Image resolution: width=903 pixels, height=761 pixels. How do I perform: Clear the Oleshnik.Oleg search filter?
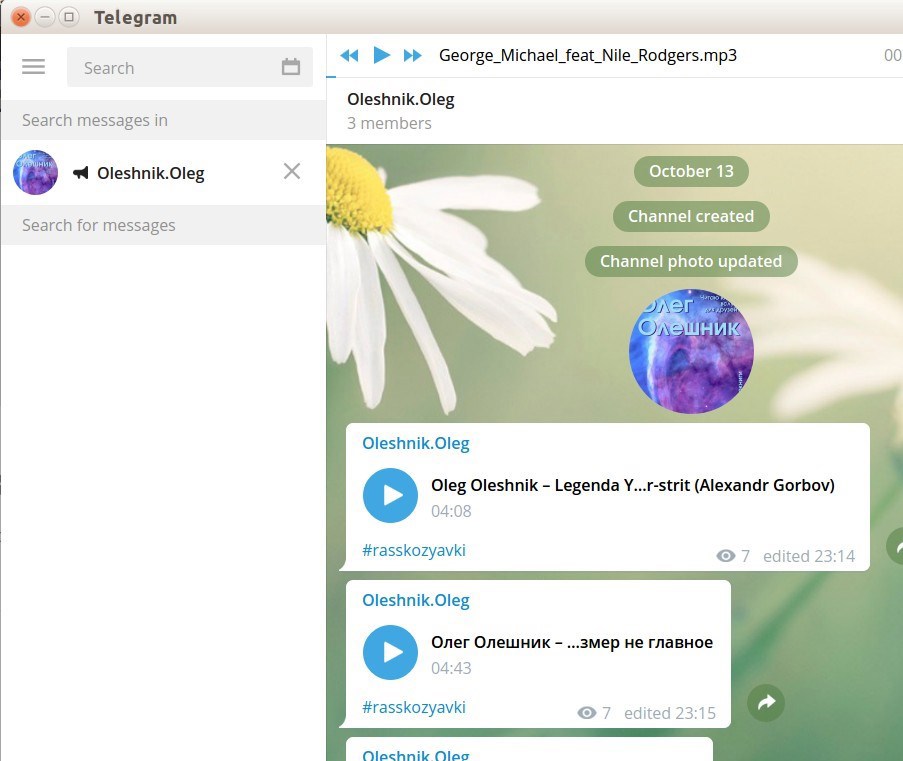(292, 172)
